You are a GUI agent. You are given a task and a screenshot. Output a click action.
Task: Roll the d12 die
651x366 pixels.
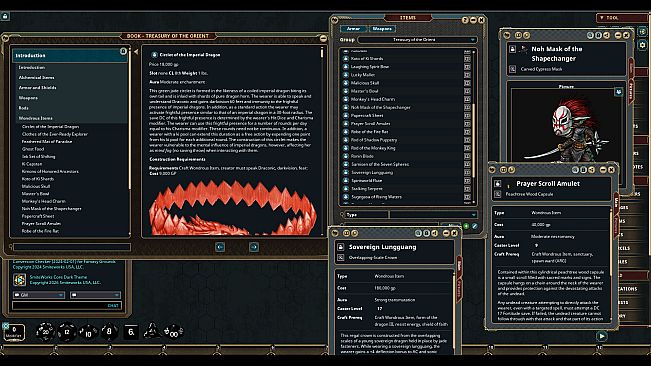coord(67,332)
